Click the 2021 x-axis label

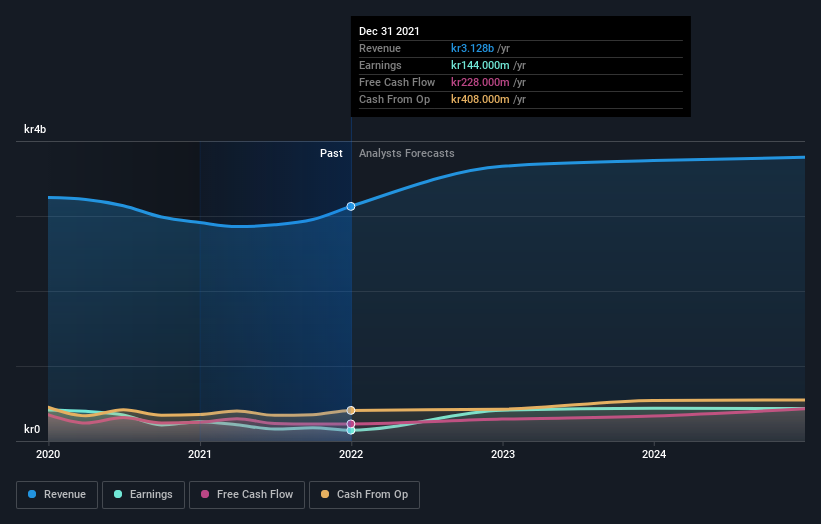[x=199, y=454]
